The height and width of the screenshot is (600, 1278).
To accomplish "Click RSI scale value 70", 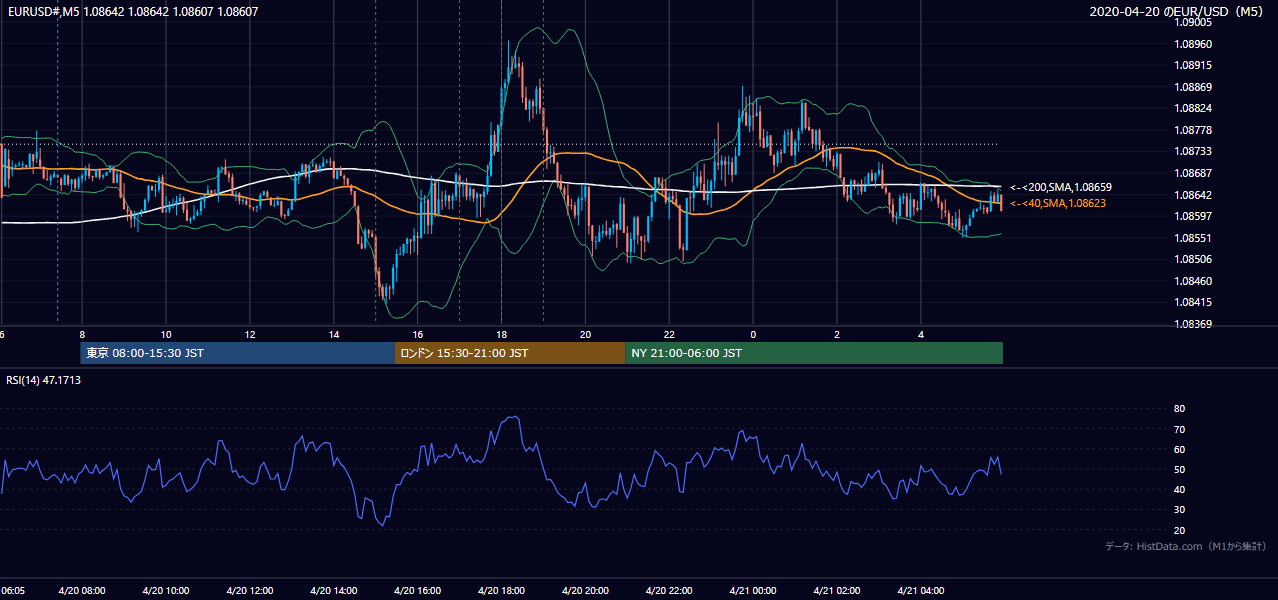I will click(1179, 429).
